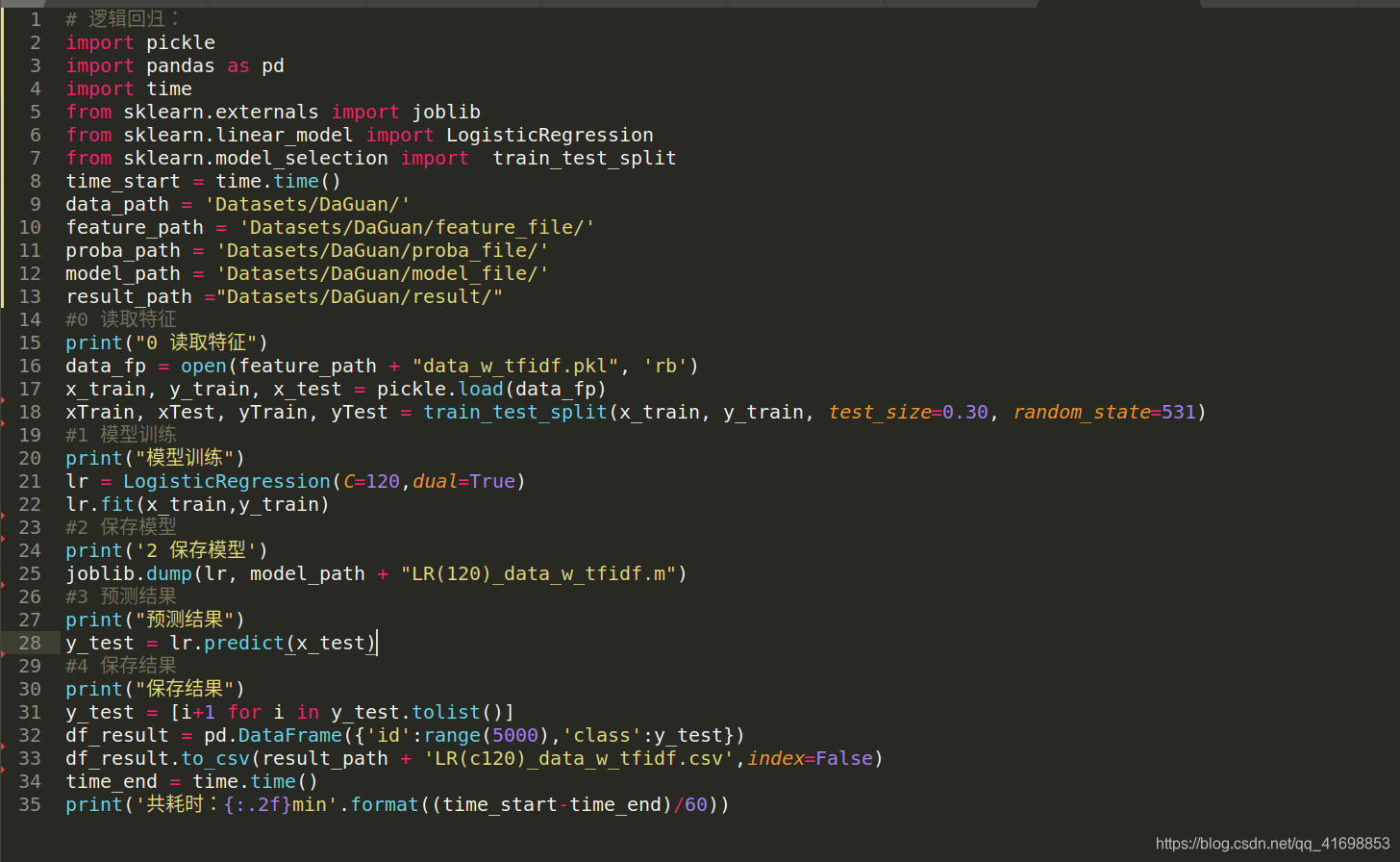
Task: Click the 'model_path' variable on line 12
Action: [x=123, y=273]
